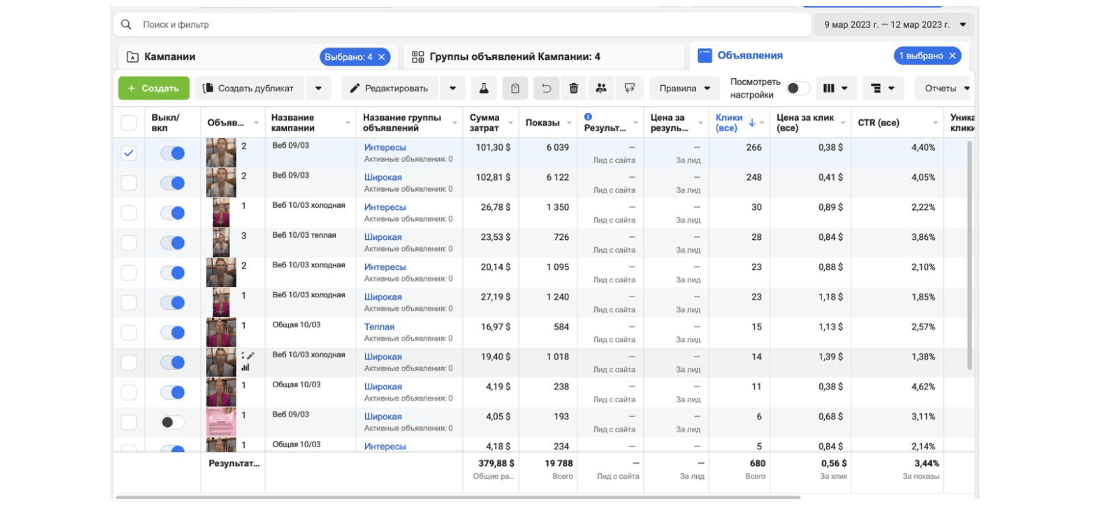Image resolution: width=1116 pixels, height=510 pixels.
Task: Uncheck the first row's checkbox
Action: 128,153
